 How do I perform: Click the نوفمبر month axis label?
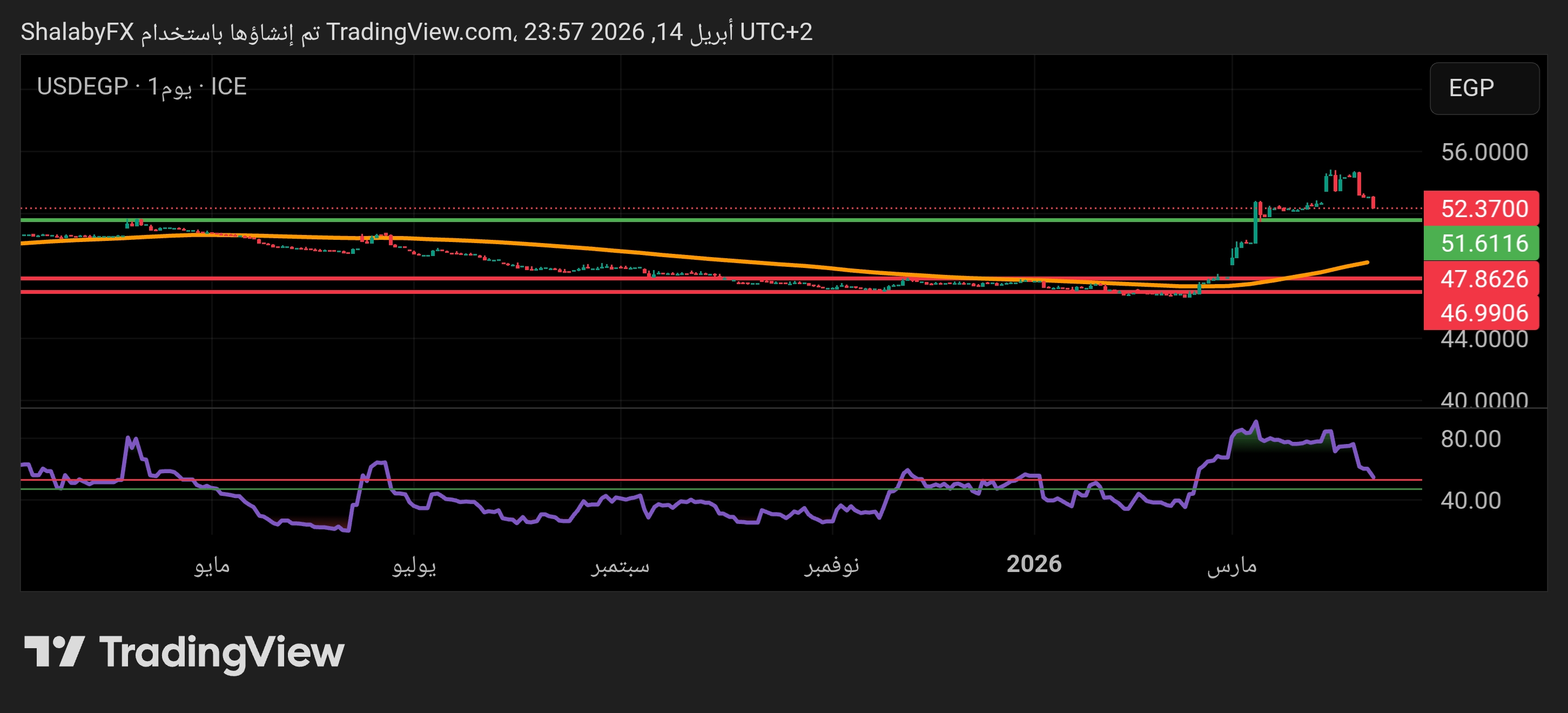click(831, 566)
